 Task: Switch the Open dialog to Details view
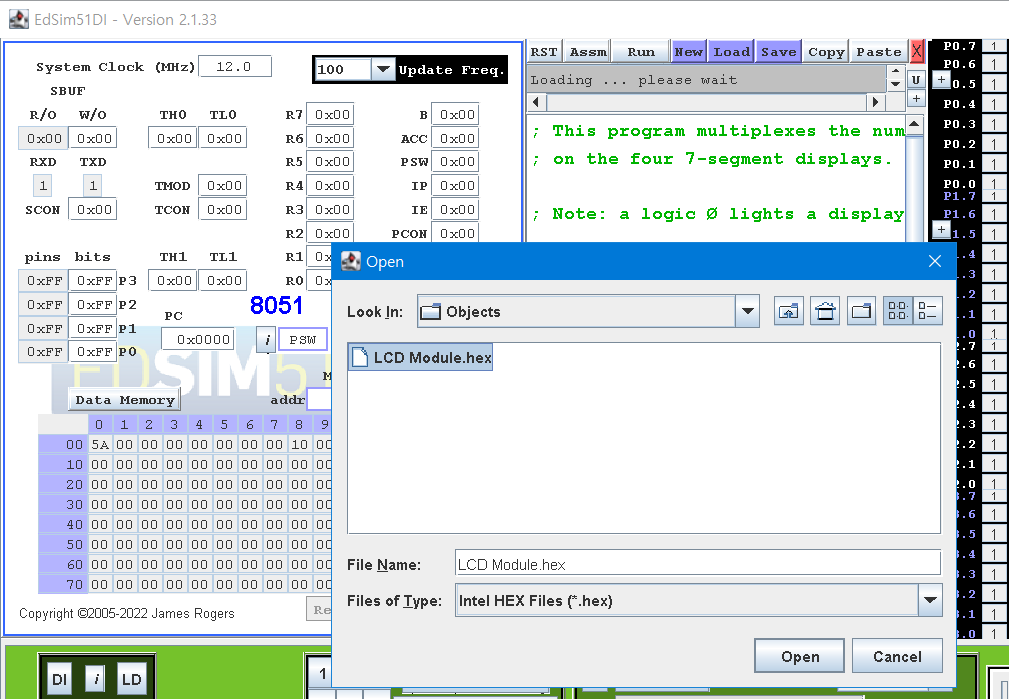click(x=928, y=312)
